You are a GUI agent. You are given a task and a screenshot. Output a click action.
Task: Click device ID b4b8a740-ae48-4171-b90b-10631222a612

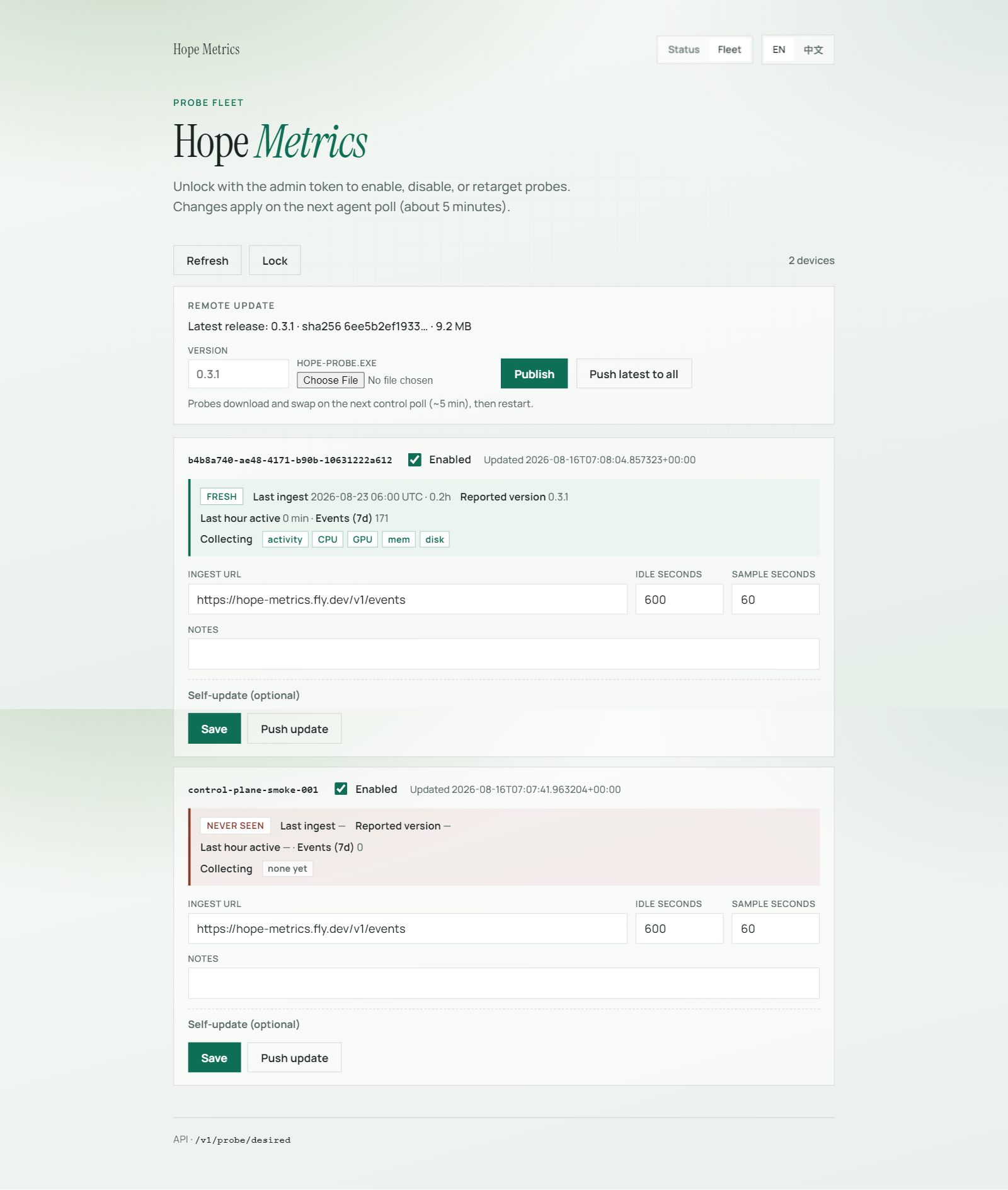coord(290,460)
